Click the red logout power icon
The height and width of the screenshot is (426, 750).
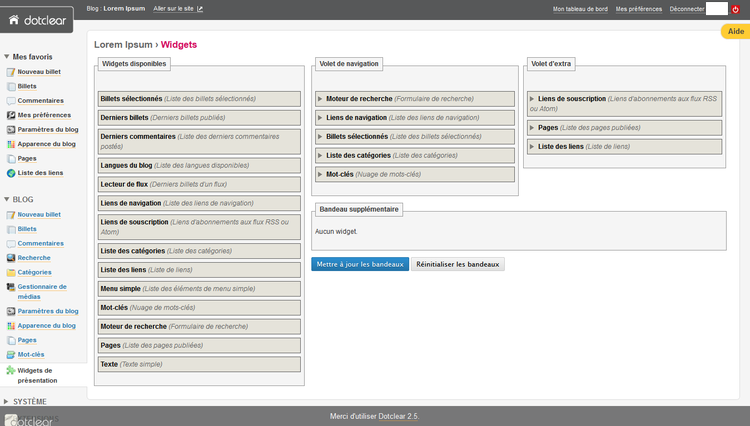(736, 9)
